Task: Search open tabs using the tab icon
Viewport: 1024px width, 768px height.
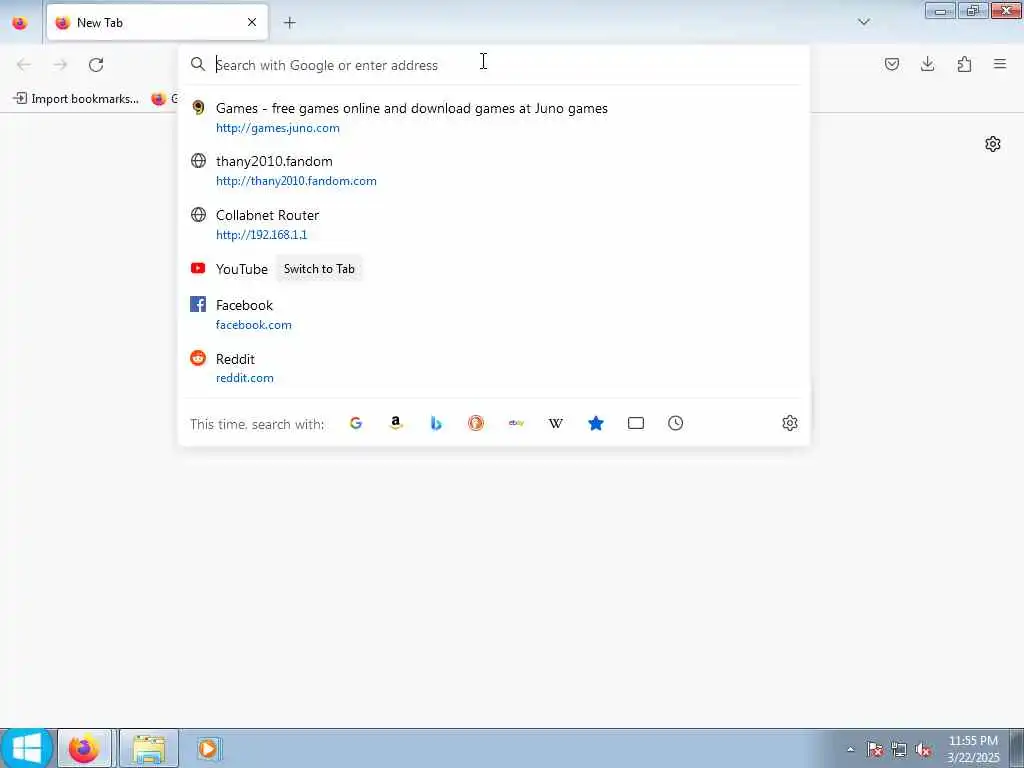Action: (x=635, y=423)
